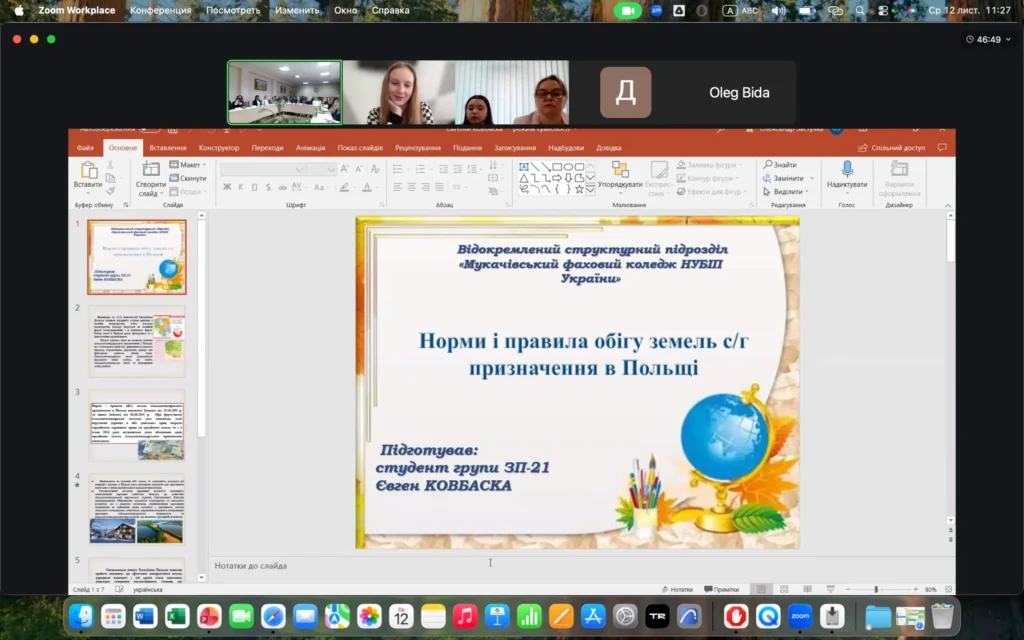Toggle italic formatting (К)
The width and height of the screenshot is (1024, 640).
(x=242, y=187)
